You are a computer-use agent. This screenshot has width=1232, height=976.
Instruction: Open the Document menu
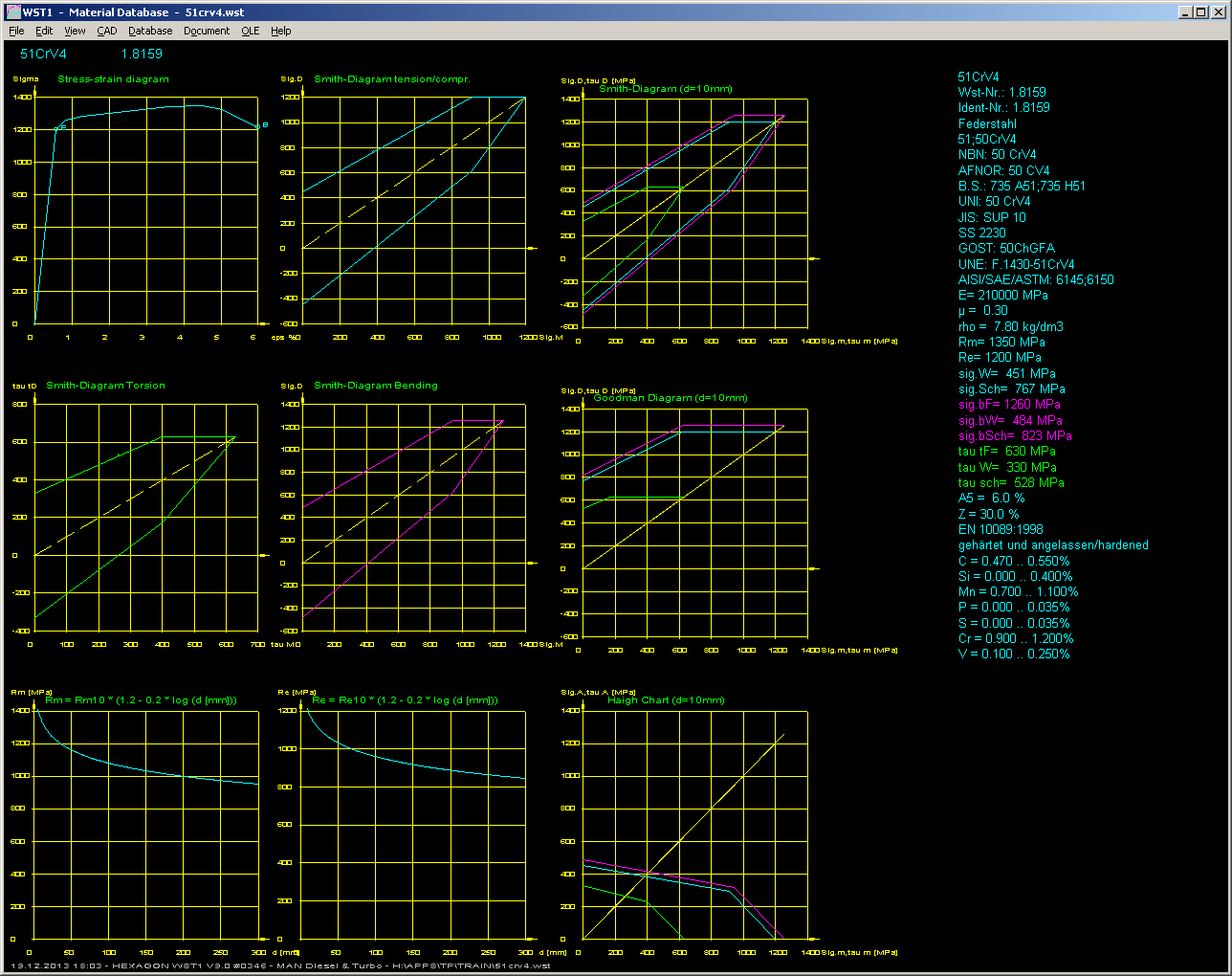[x=207, y=31]
